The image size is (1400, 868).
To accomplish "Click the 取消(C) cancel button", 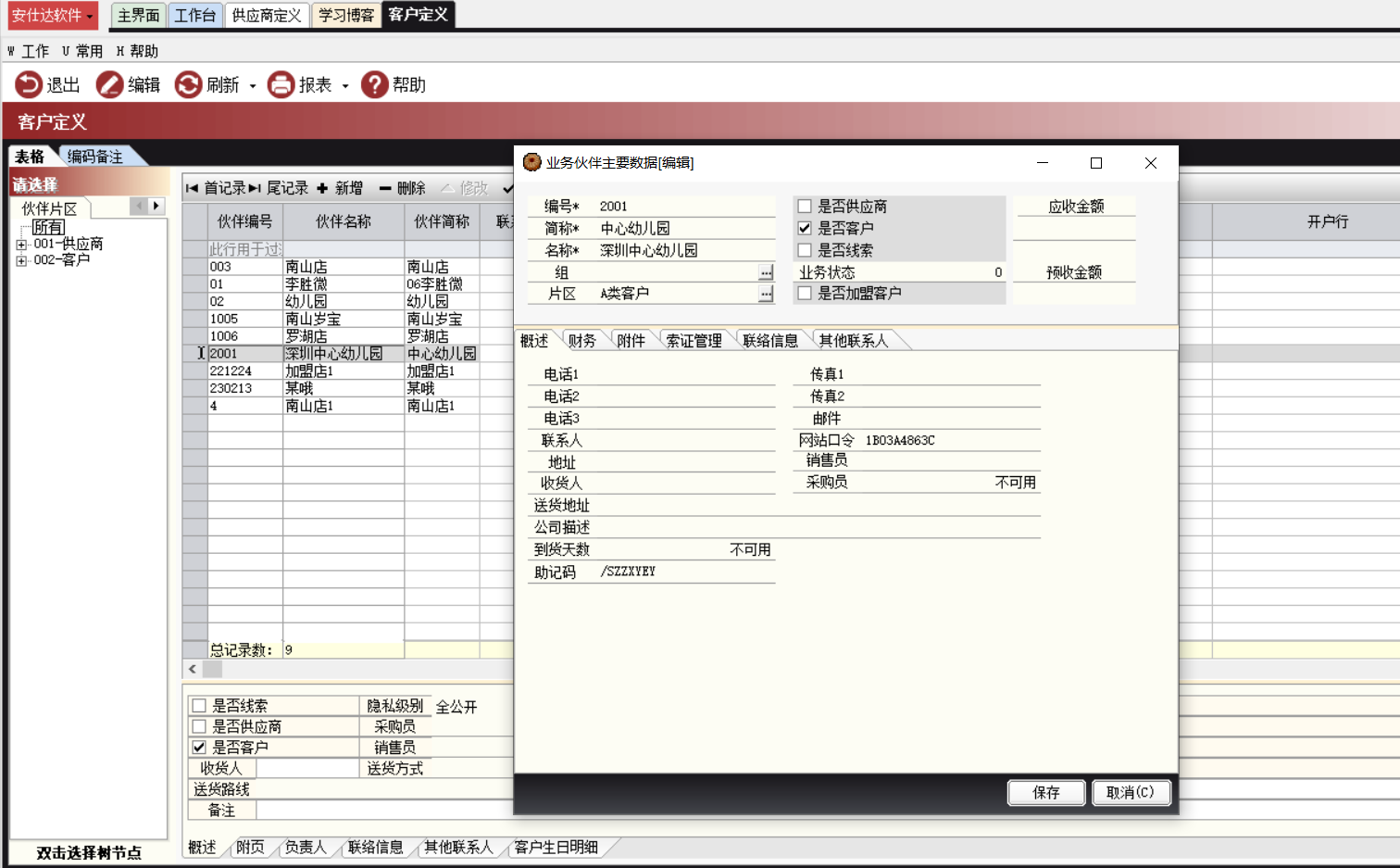I will (1131, 793).
